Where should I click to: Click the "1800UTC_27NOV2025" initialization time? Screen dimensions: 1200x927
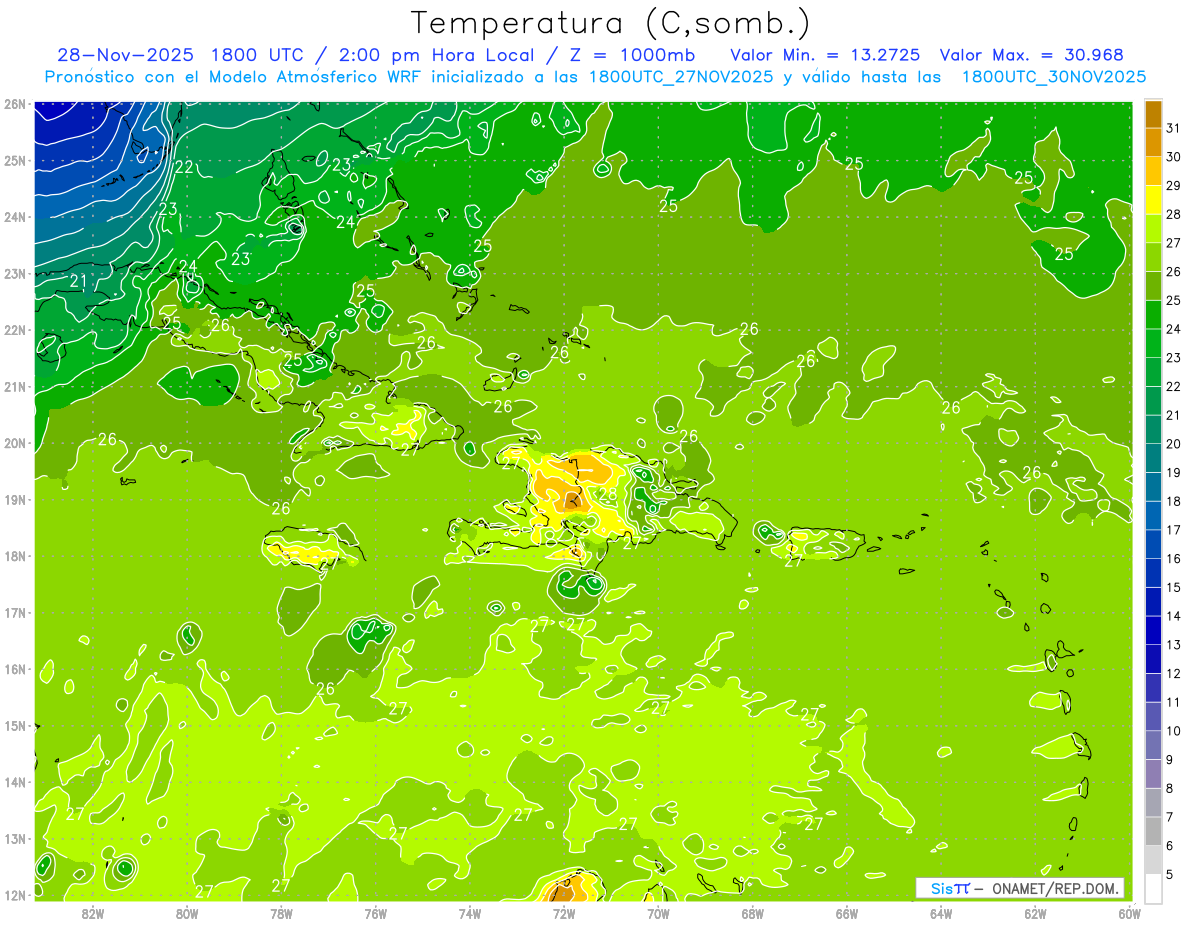[x=680, y=77]
